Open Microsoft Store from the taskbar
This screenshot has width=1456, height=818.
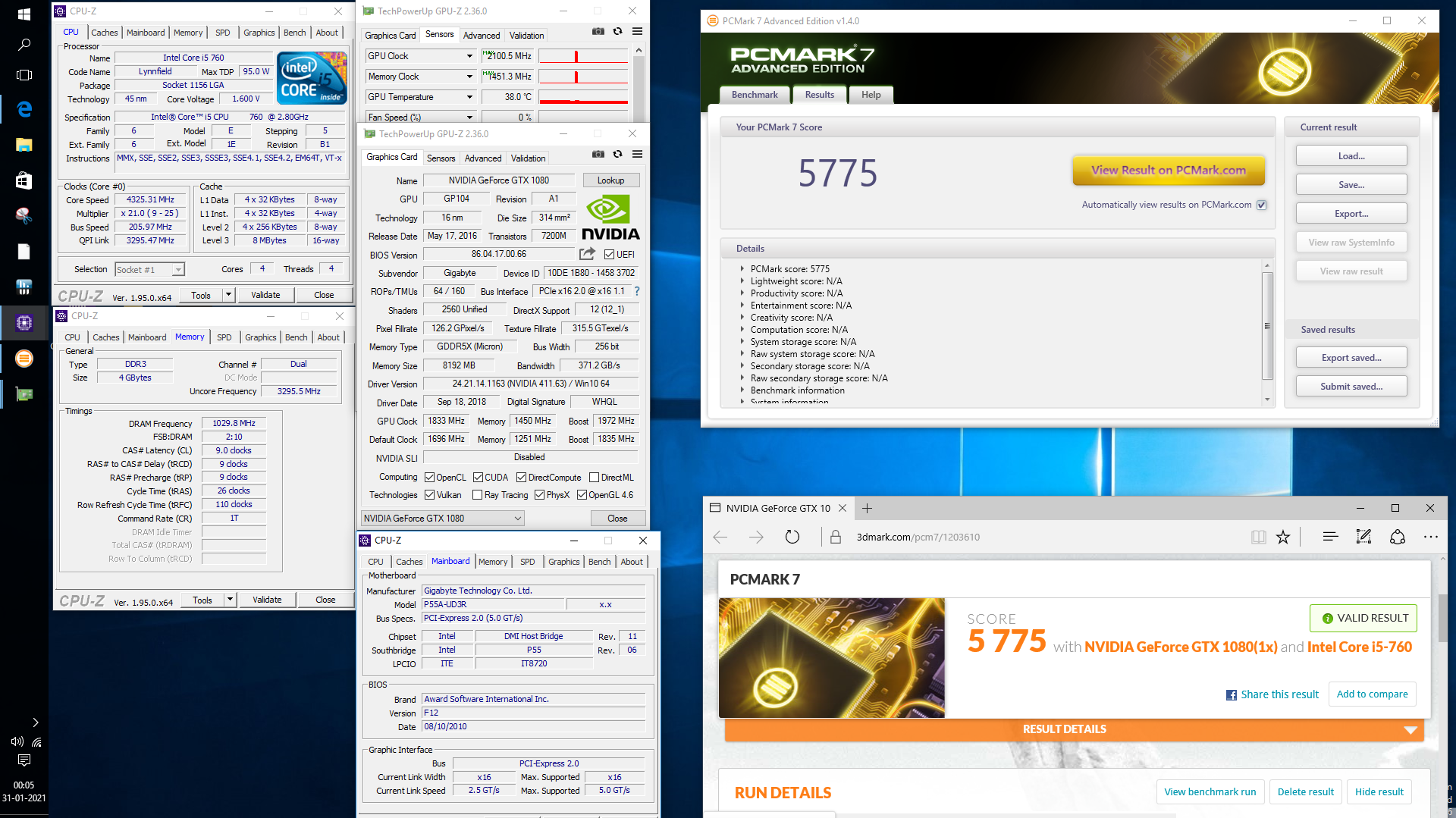[24, 180]
